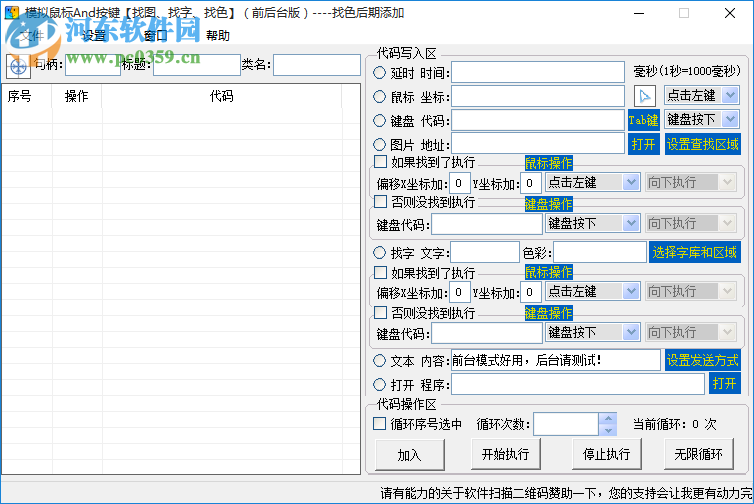Click the app icon in title bar

point(12,13)
